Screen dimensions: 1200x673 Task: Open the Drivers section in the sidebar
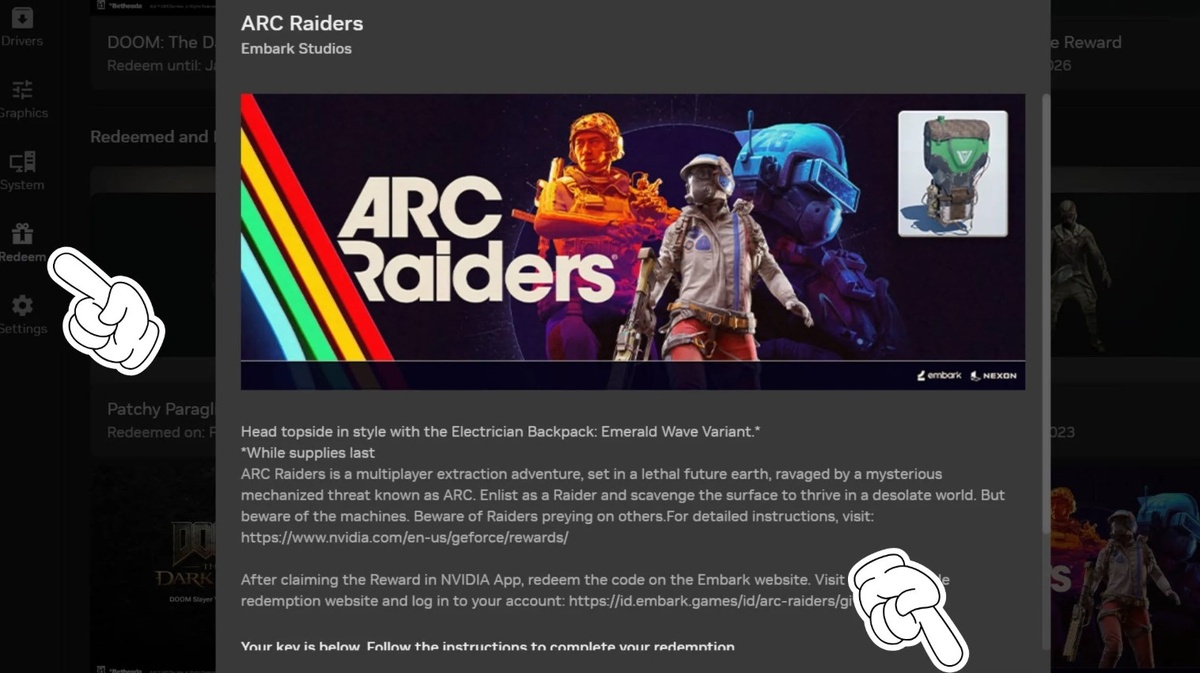22,28
